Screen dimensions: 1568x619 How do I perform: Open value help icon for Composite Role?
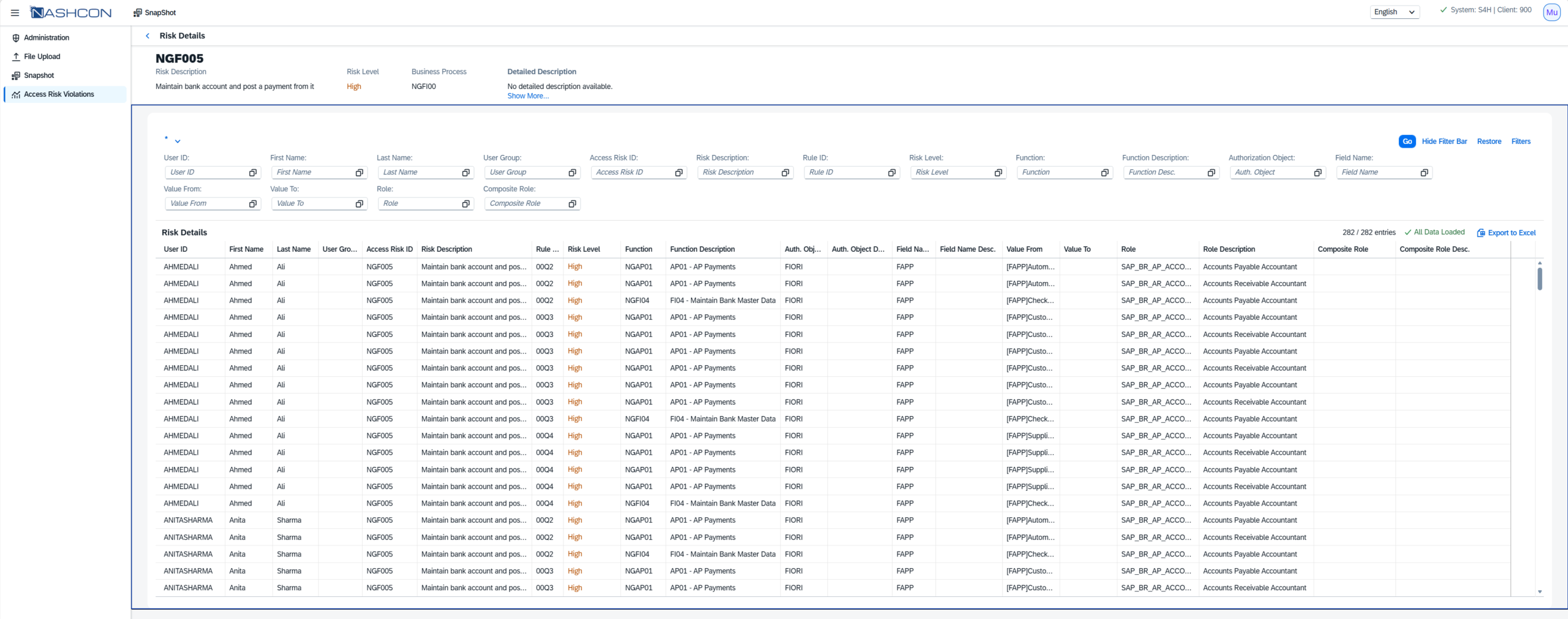point(572,204)
